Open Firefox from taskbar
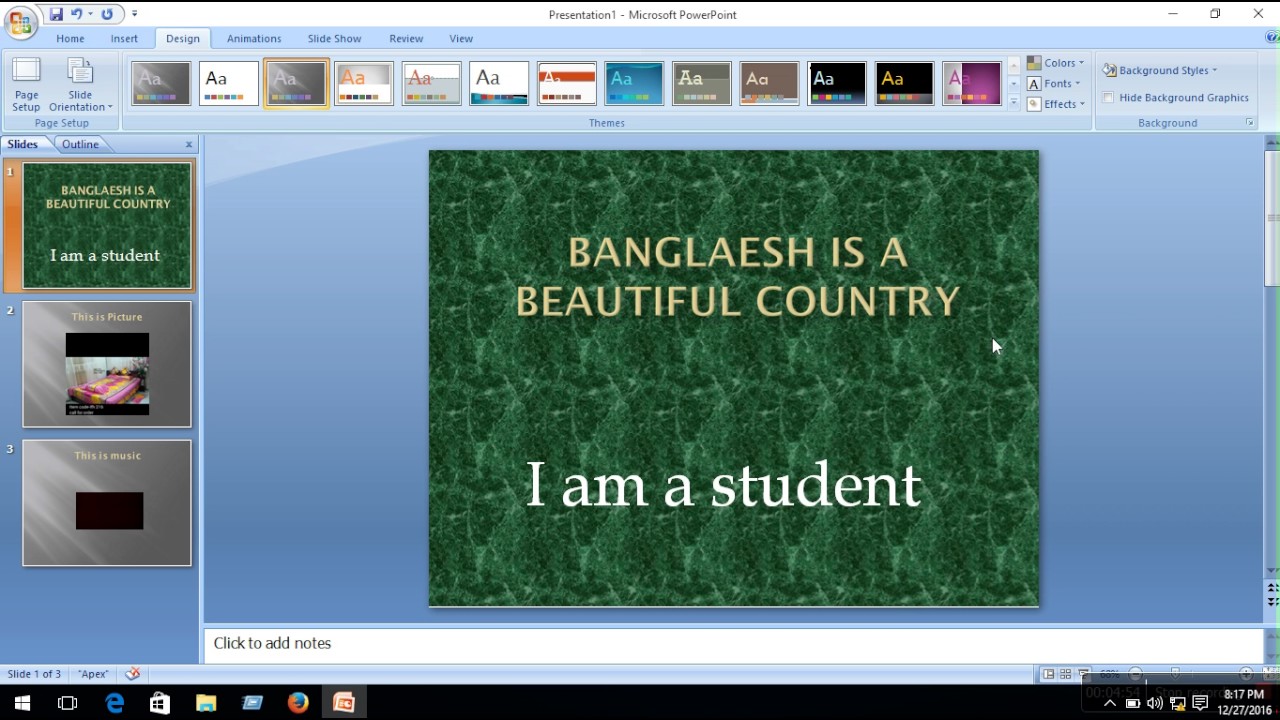Screen dimensions: 1280x720 298,703
